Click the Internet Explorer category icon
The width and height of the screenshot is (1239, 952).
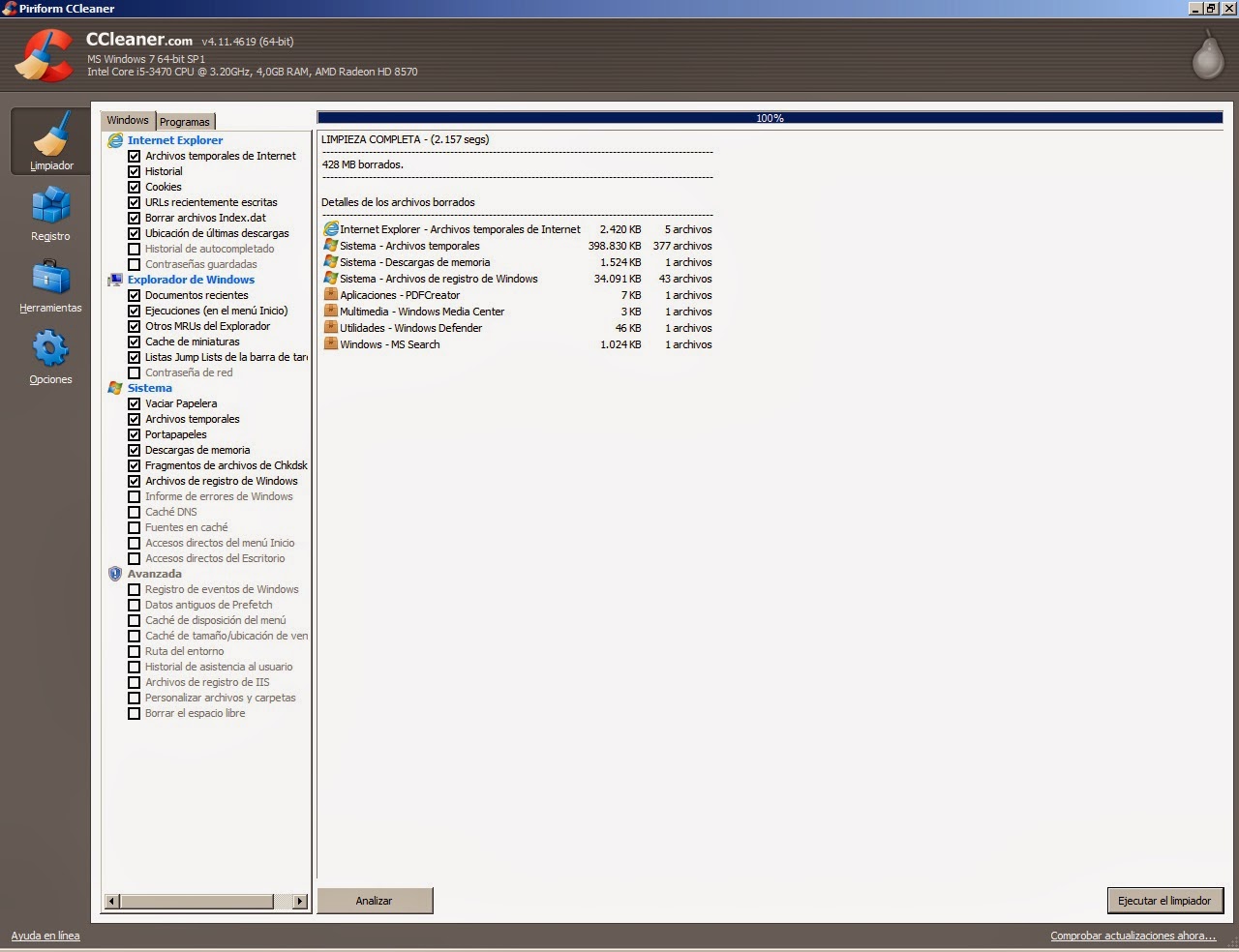pyautogui.click(x=115, y=140)
